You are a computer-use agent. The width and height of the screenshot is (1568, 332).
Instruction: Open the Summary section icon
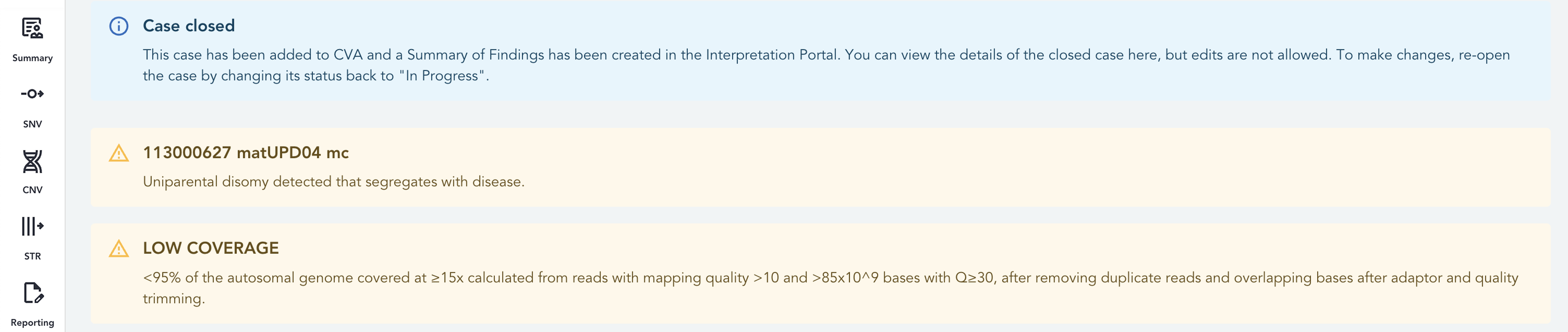(x=32, y=28)
